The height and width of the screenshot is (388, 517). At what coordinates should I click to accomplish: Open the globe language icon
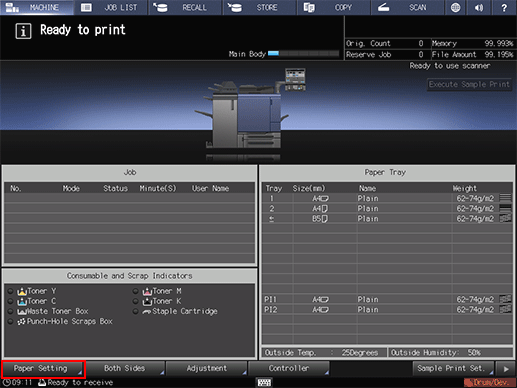[x=455, y=7]
